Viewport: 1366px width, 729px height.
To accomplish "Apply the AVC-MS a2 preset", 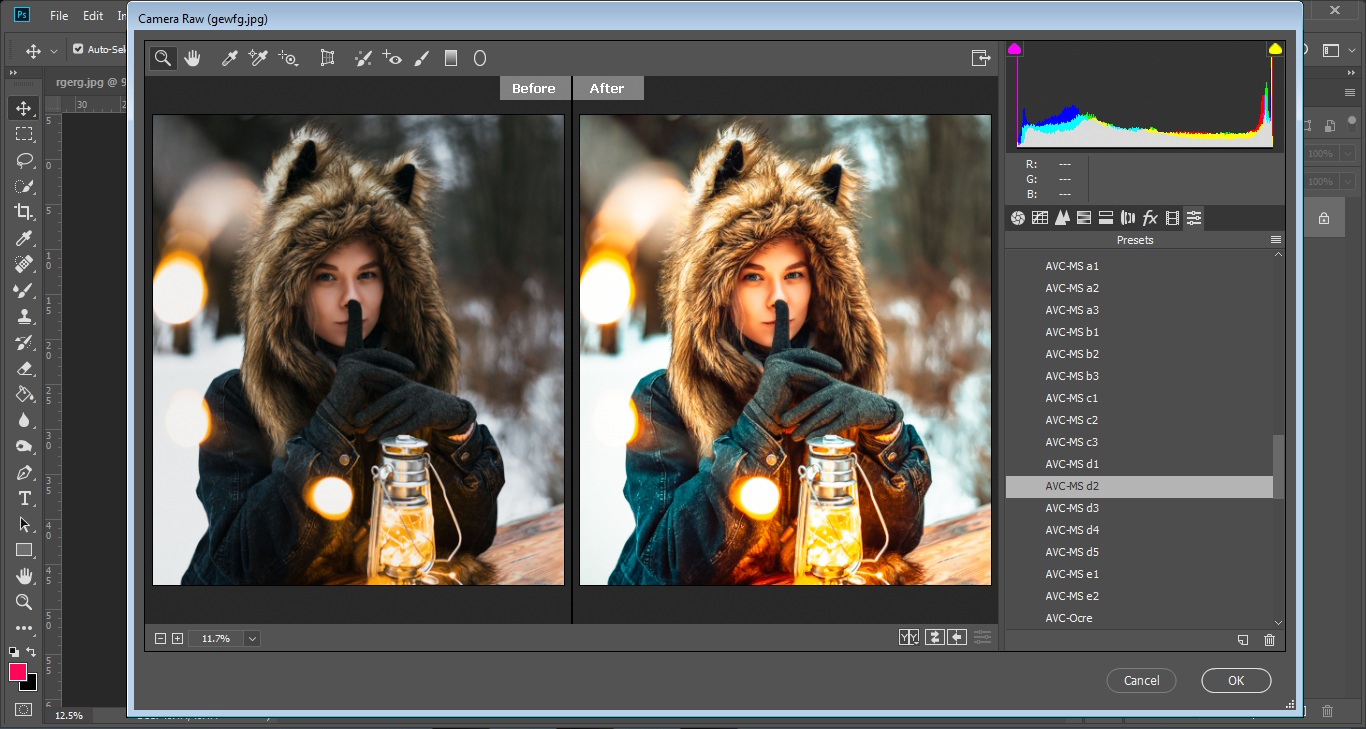I will pos(1139,288).
